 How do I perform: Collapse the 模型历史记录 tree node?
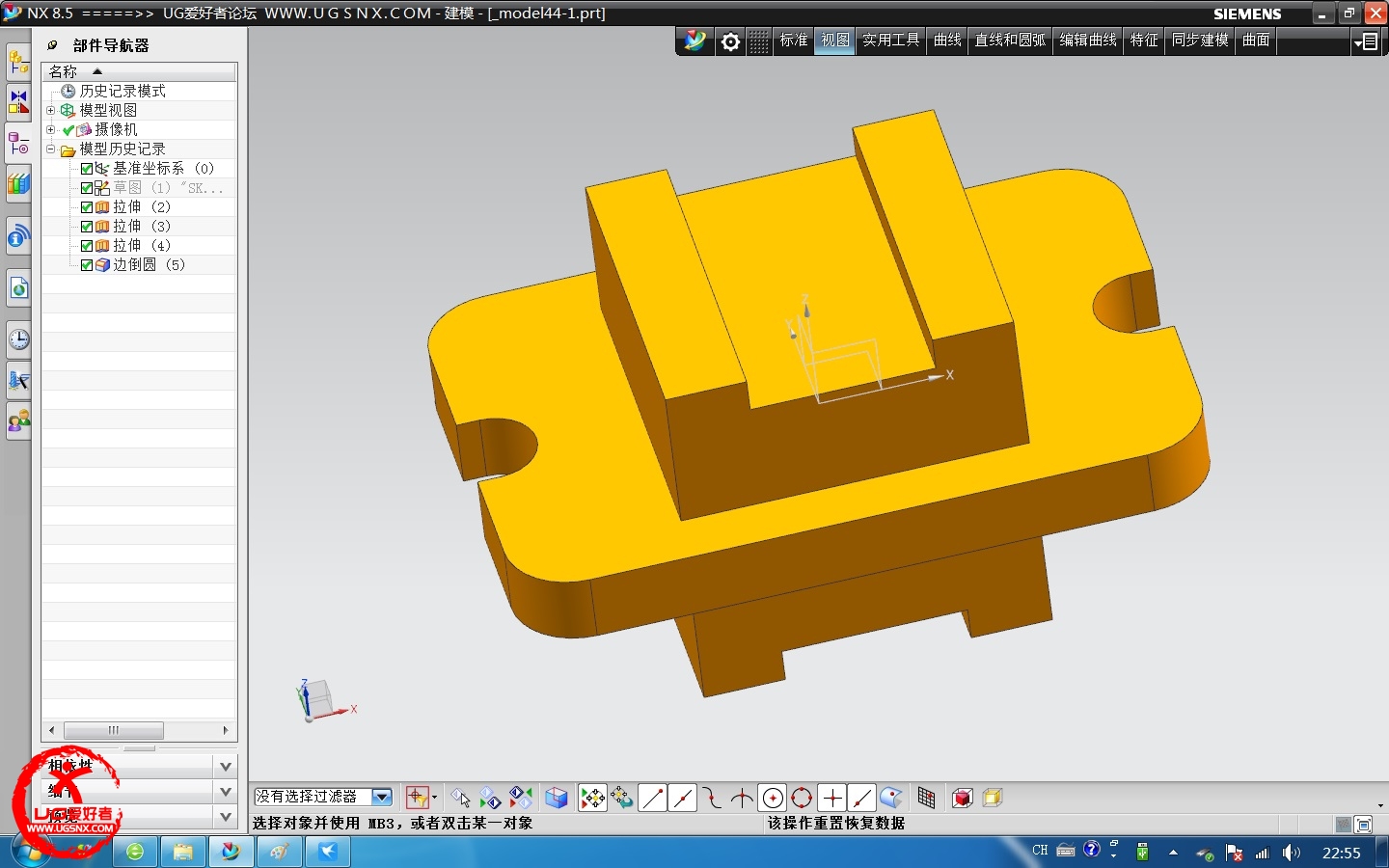point(51,149)
